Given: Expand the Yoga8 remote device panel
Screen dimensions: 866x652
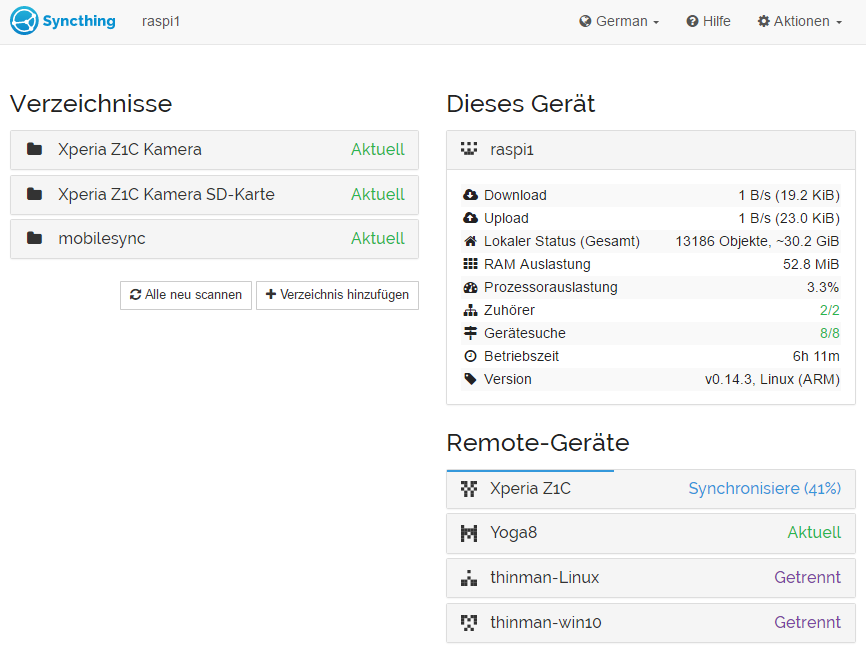Looking at the screenshot, I should pos(650,533).
